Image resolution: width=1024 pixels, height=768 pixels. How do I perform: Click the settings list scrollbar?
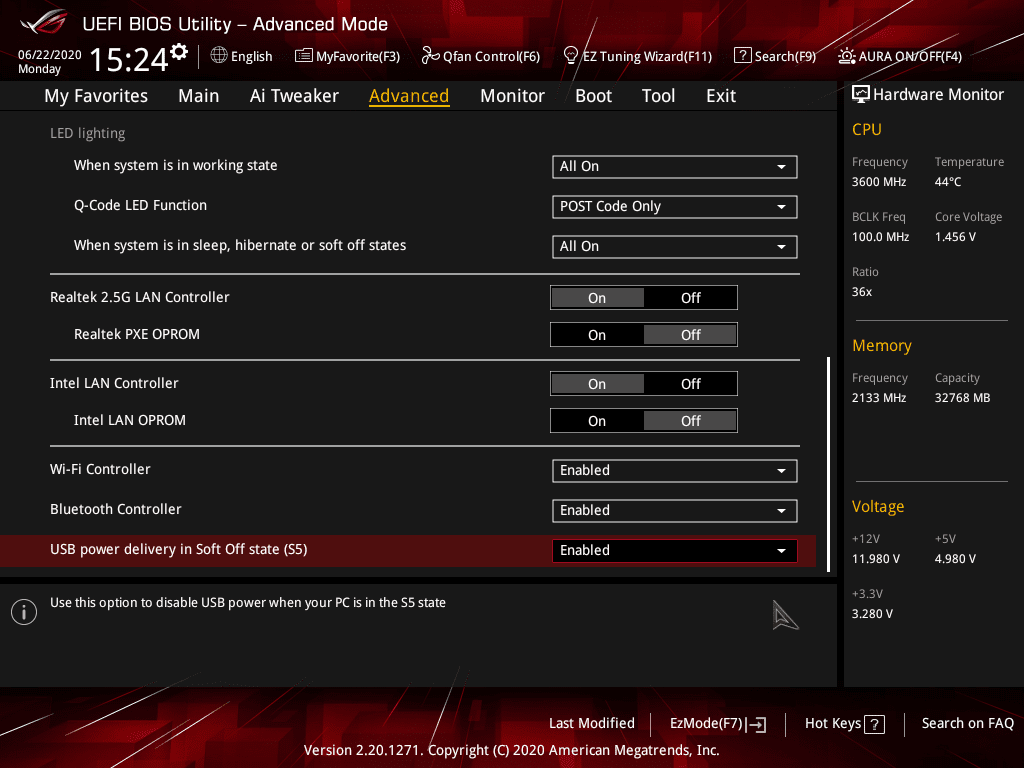(828, 464)
